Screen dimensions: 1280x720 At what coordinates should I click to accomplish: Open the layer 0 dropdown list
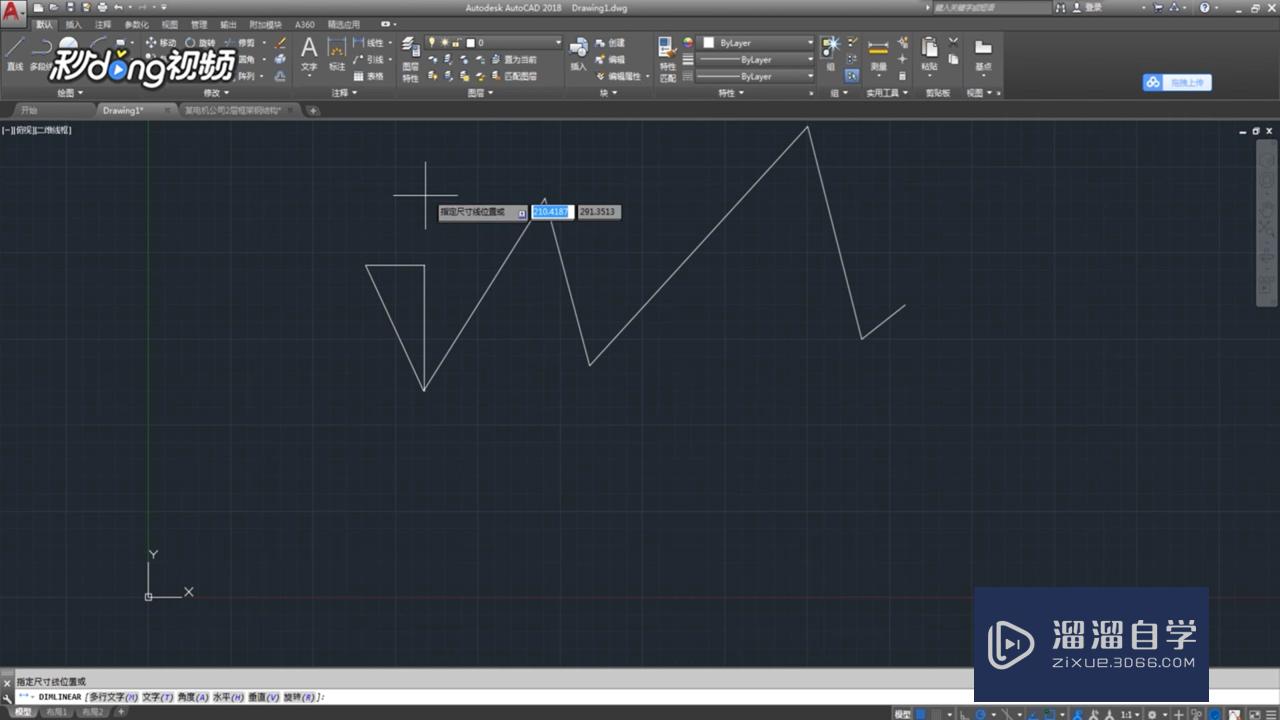click(558, 43)
